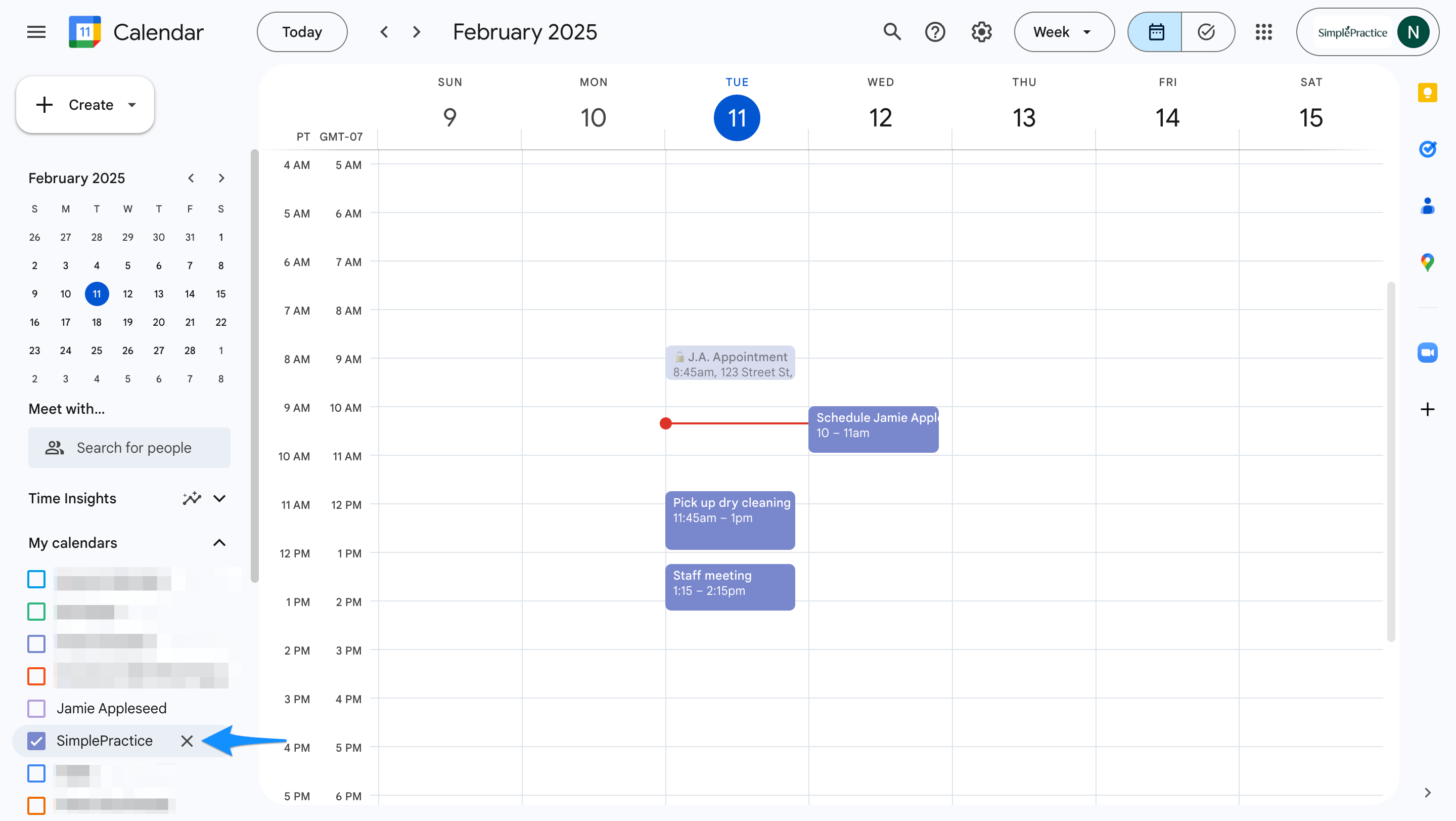Uncheck the SimplePractice calendar checkbox
1456x821 pixels.
(37, 741)
